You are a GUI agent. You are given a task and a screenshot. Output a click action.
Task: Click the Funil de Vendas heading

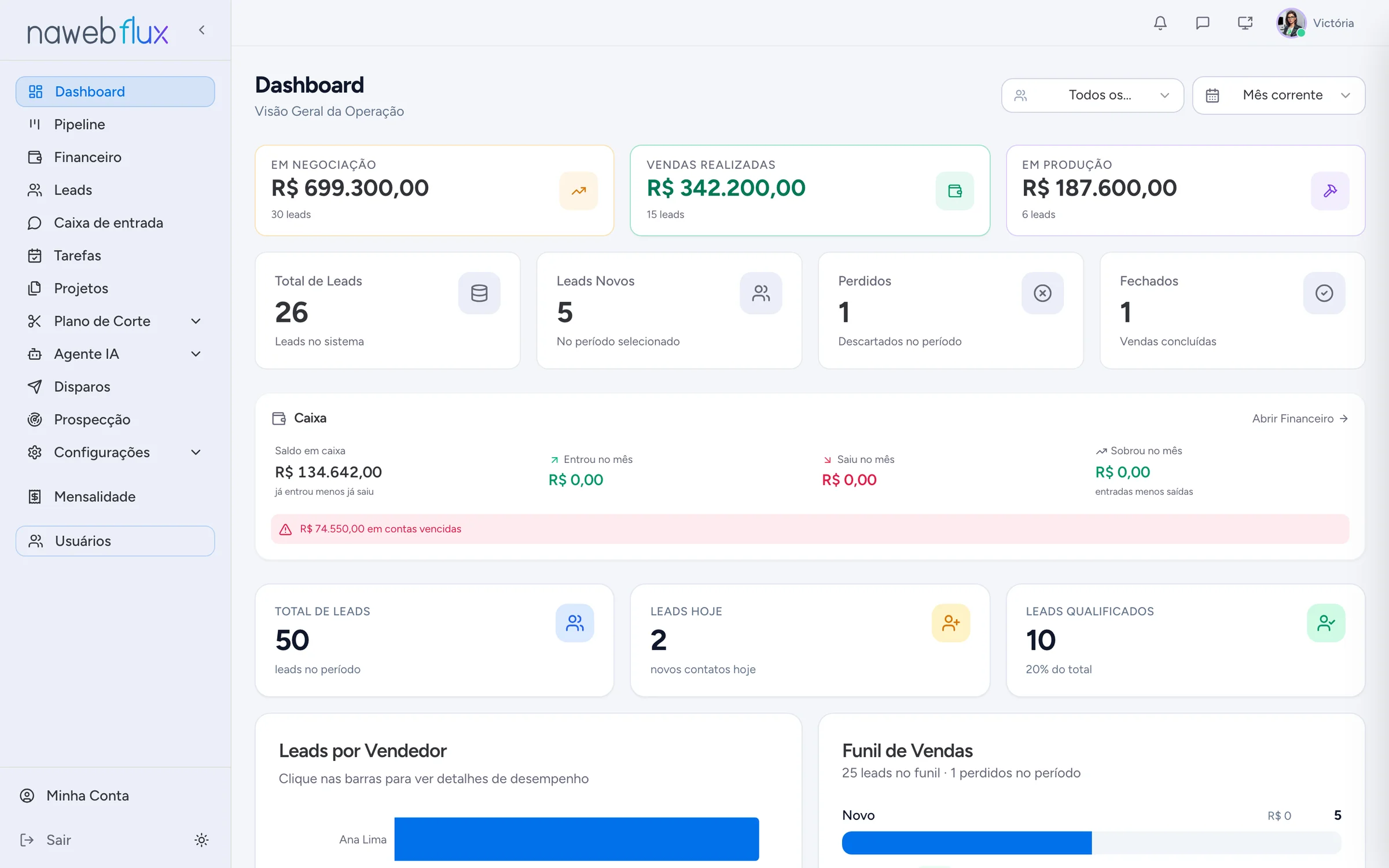pyautogui.click(x=907, y=751)
